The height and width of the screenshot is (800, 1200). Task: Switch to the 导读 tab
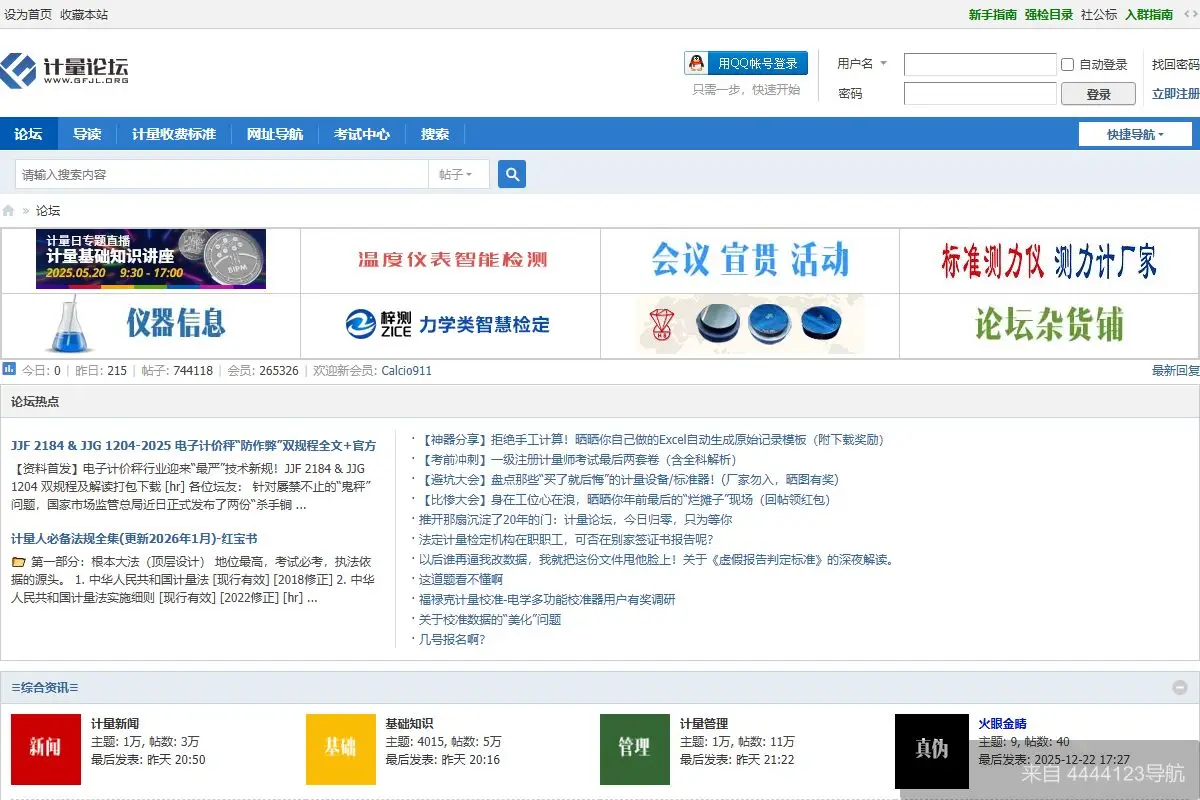coord(87,133)
